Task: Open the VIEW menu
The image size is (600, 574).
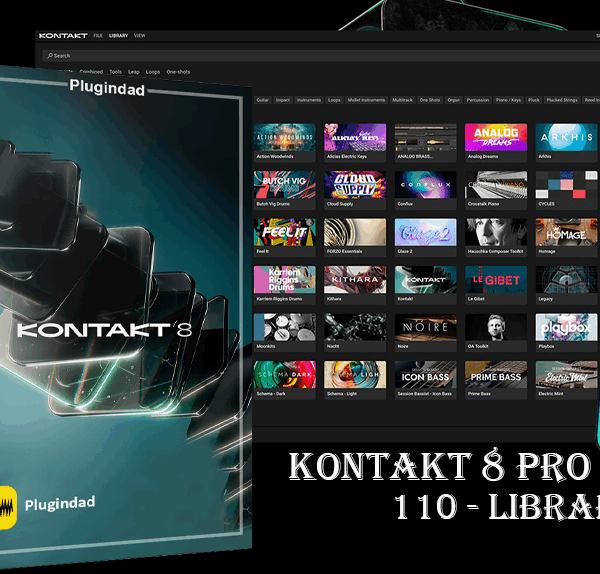Action: (140, 36)
